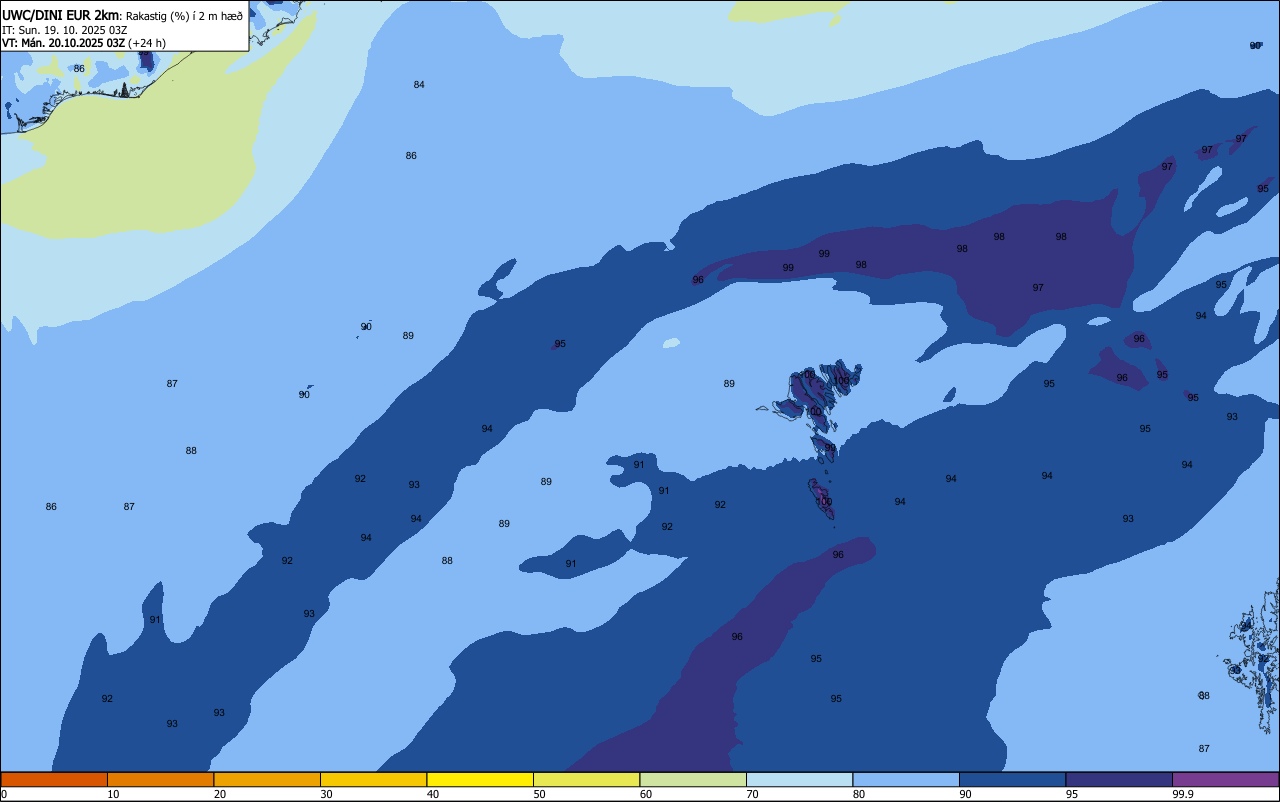Image resolution: width=1280 pixels, height=802 pixels.
Task: Pick the purple legend swatch above 99.9
Action: pos(1225,779)
